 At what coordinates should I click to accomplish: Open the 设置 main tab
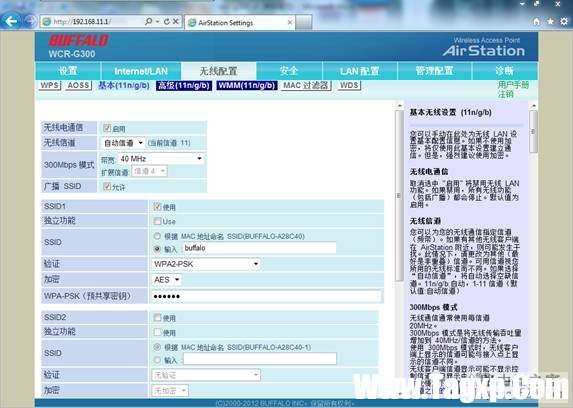pos(68,71)
